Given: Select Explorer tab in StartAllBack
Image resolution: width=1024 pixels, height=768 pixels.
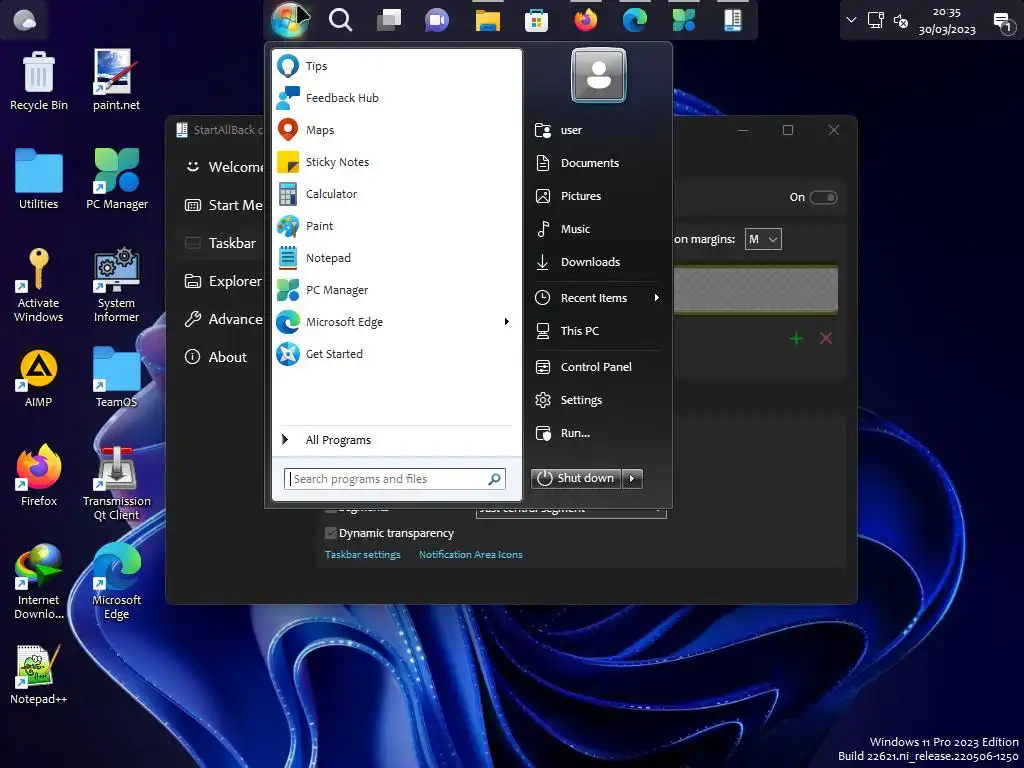Looking at the screenshot, I should [x=222, y=281].
